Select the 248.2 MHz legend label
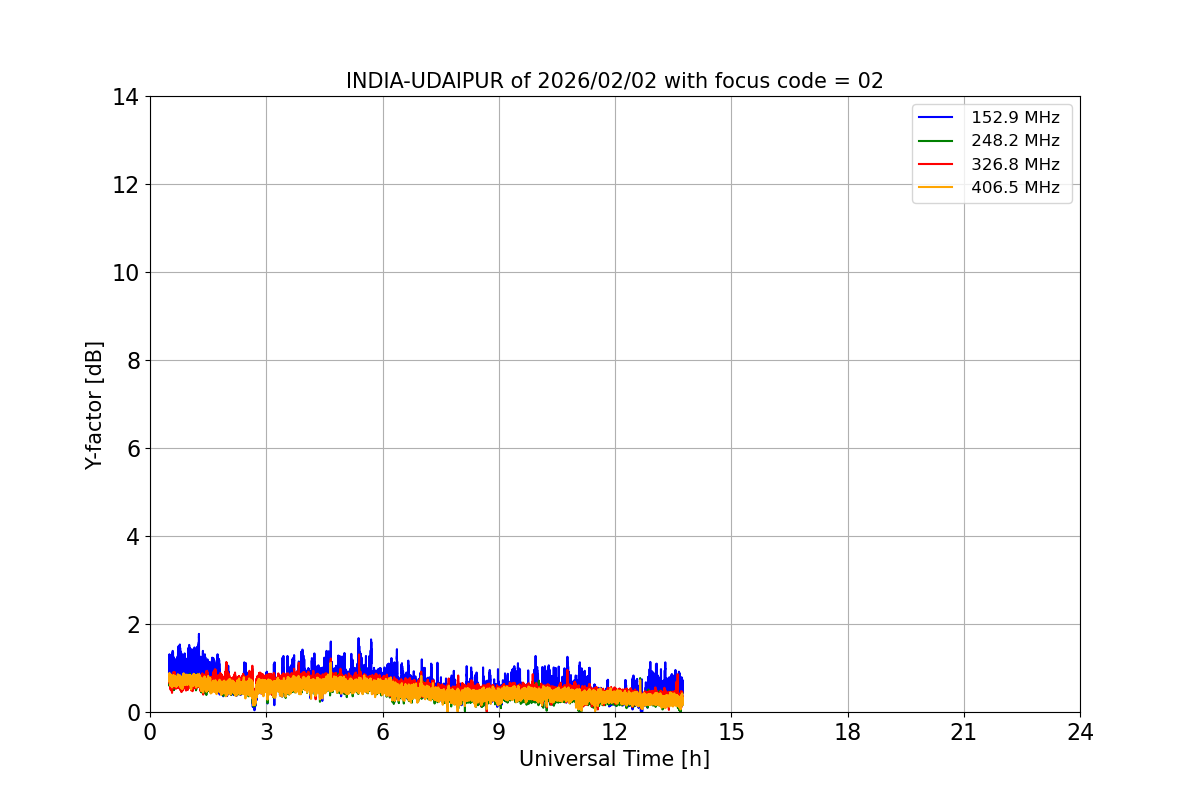Image resolution: width=1200 pixels, height=800 pixels. pos(1016,141)
